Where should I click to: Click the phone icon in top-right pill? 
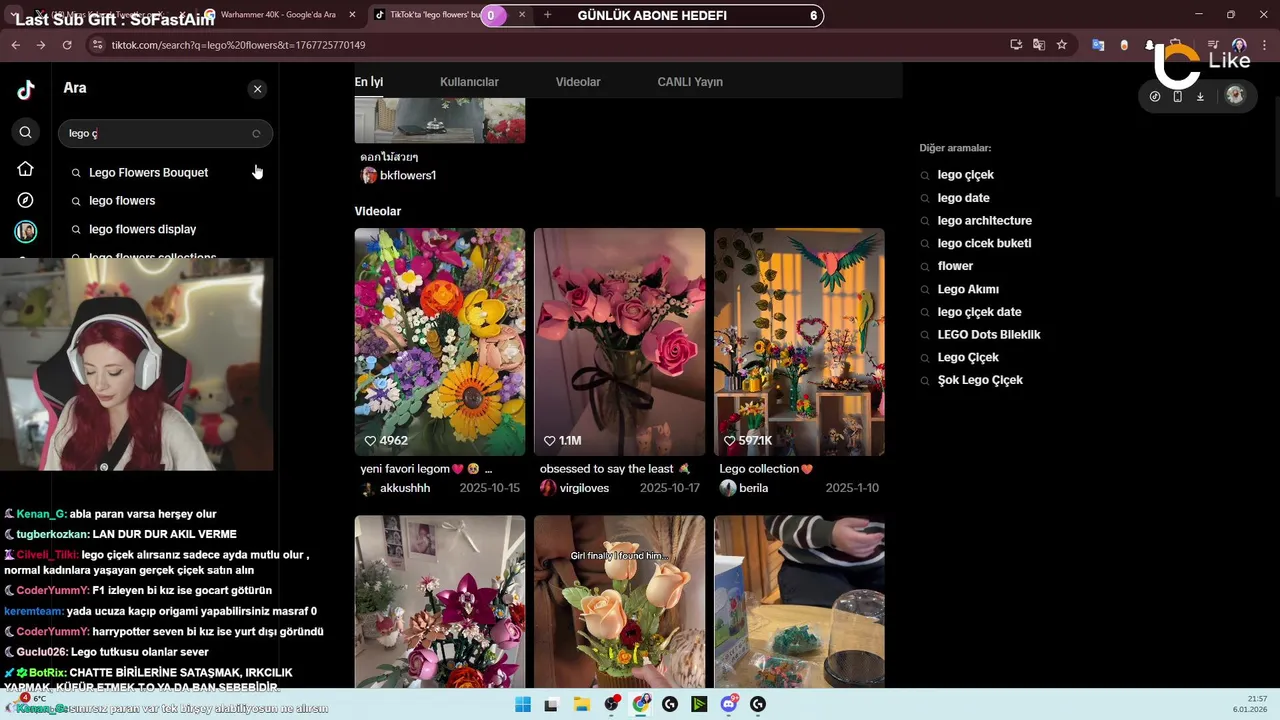click(1177, 96)
